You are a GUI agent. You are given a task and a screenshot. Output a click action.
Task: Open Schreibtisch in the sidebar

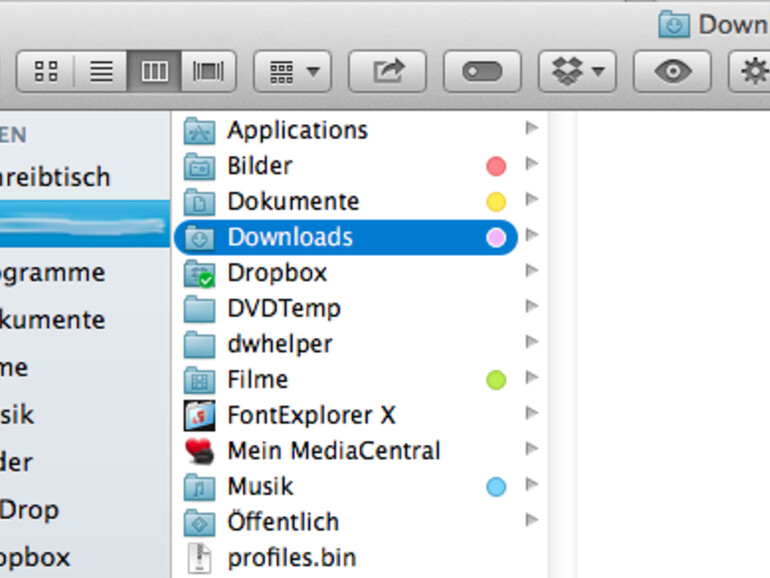tap(55, 177)
